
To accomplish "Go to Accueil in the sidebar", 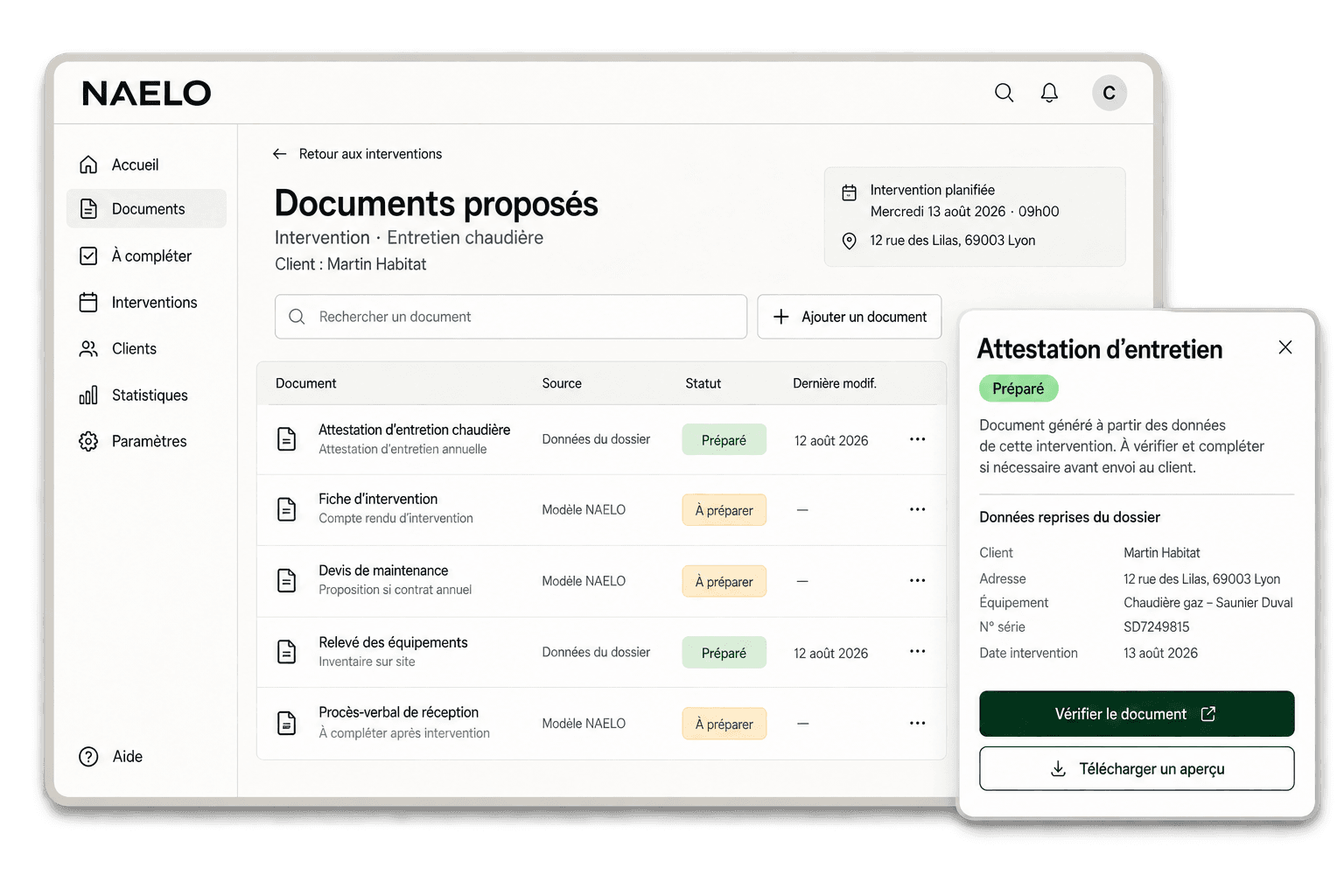I will (x=146, y=164).
